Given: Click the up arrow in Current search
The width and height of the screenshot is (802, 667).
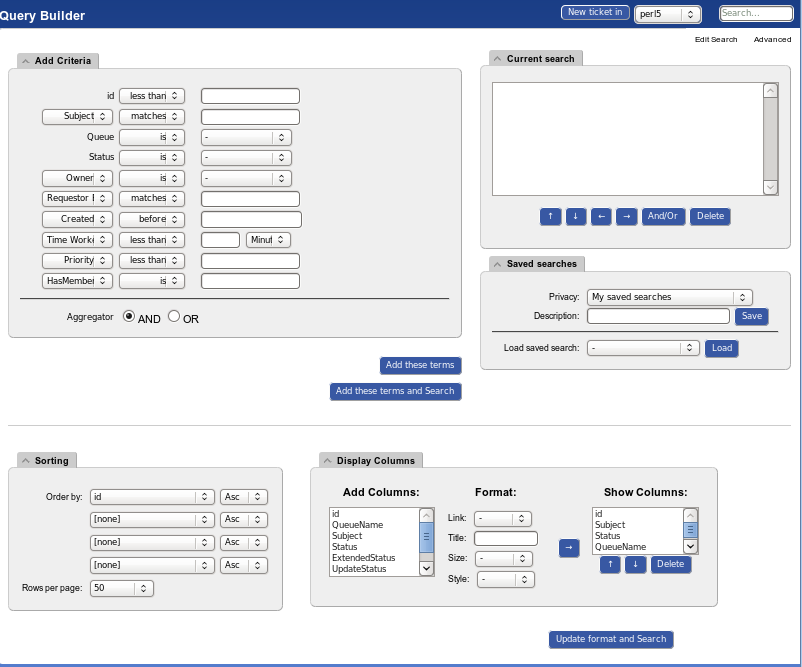Looking at the screenshot, I should tap(550, 216).
